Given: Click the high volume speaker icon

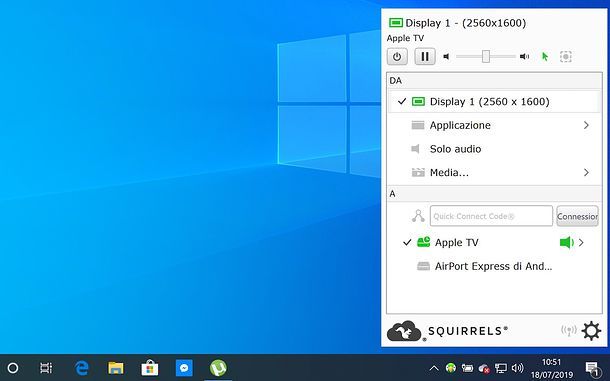Looking at the screenshot, I should coord(524,57).
